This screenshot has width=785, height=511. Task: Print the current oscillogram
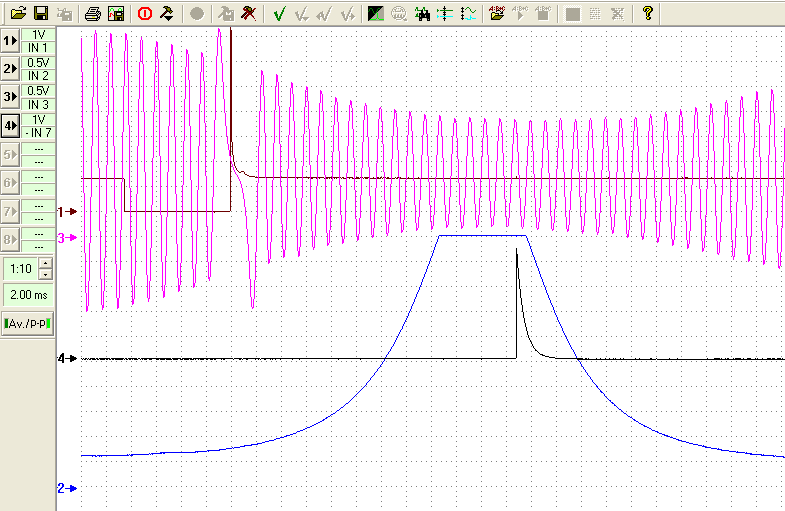pyautogui.click(x=93, y=14)
